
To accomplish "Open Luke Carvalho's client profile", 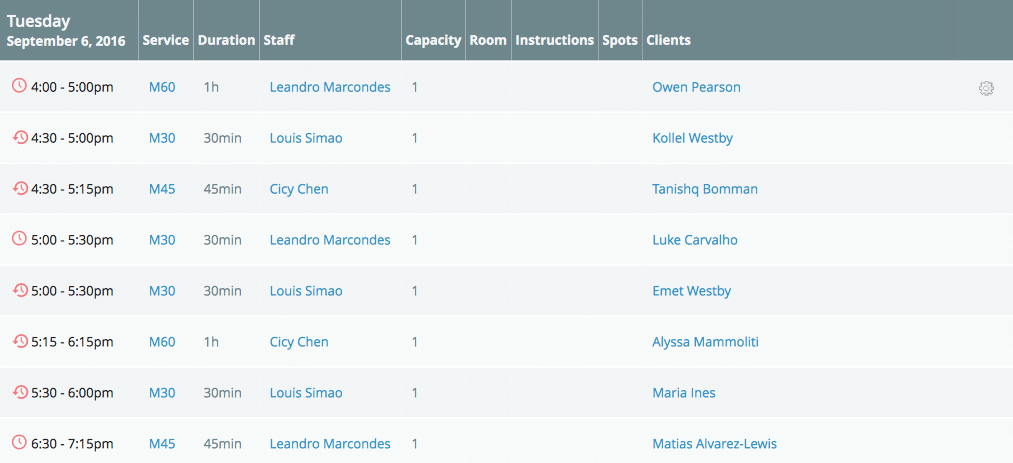I will coord(695,240).
